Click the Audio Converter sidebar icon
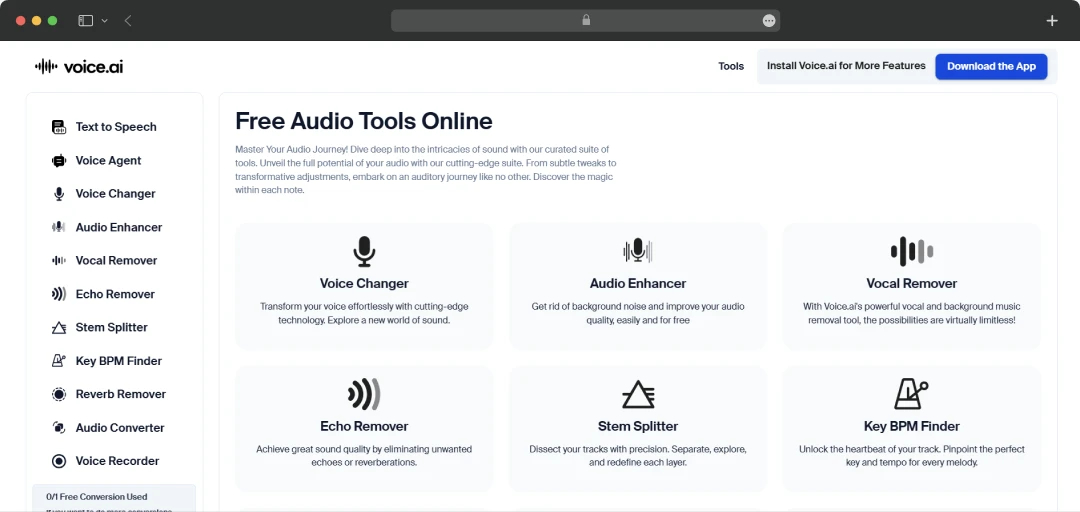This screenshot has width=1080, height=512. point(59,428)
